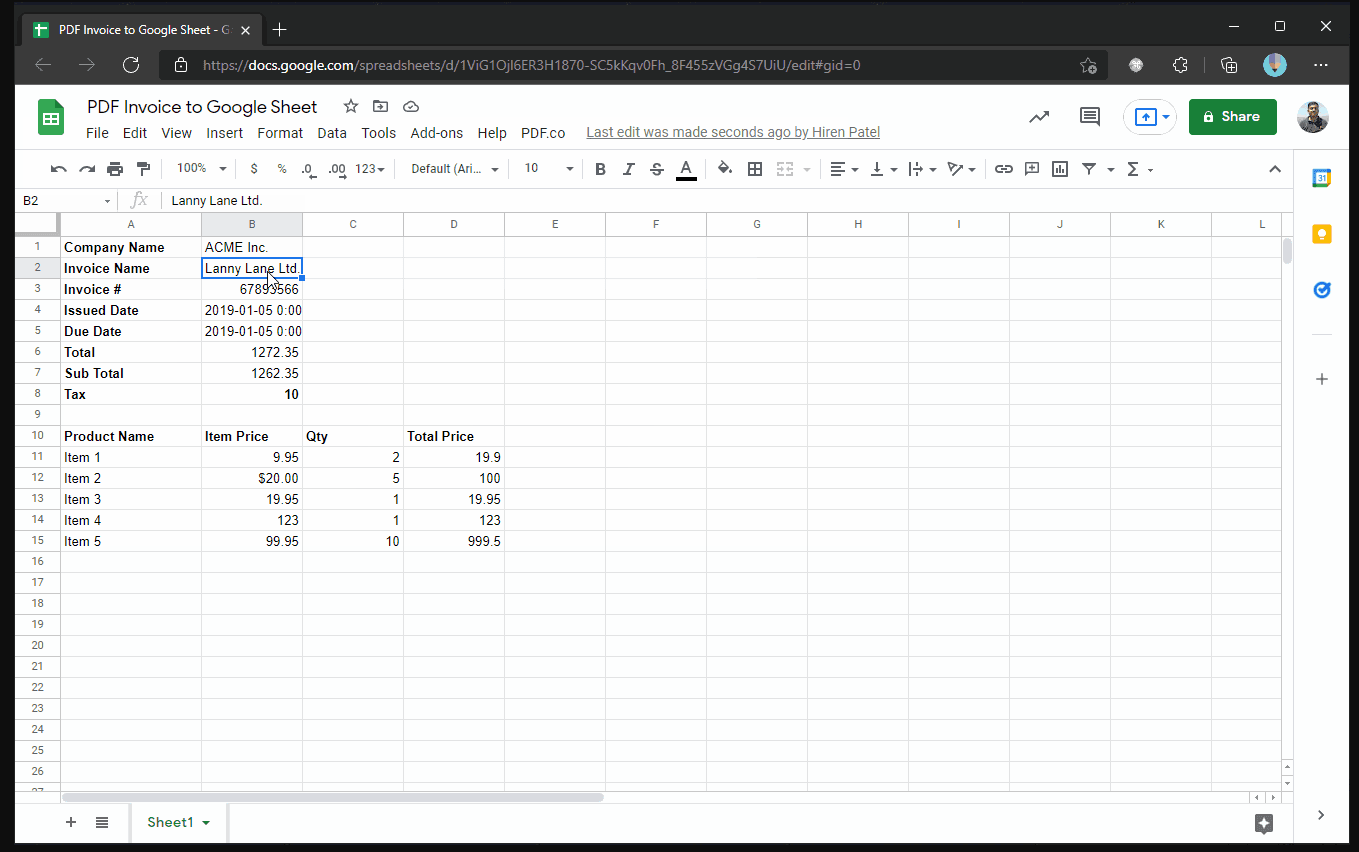The image size is (1359, 852).
Task: Insert a chart using toolbar icon
Action: (1060, 169)
